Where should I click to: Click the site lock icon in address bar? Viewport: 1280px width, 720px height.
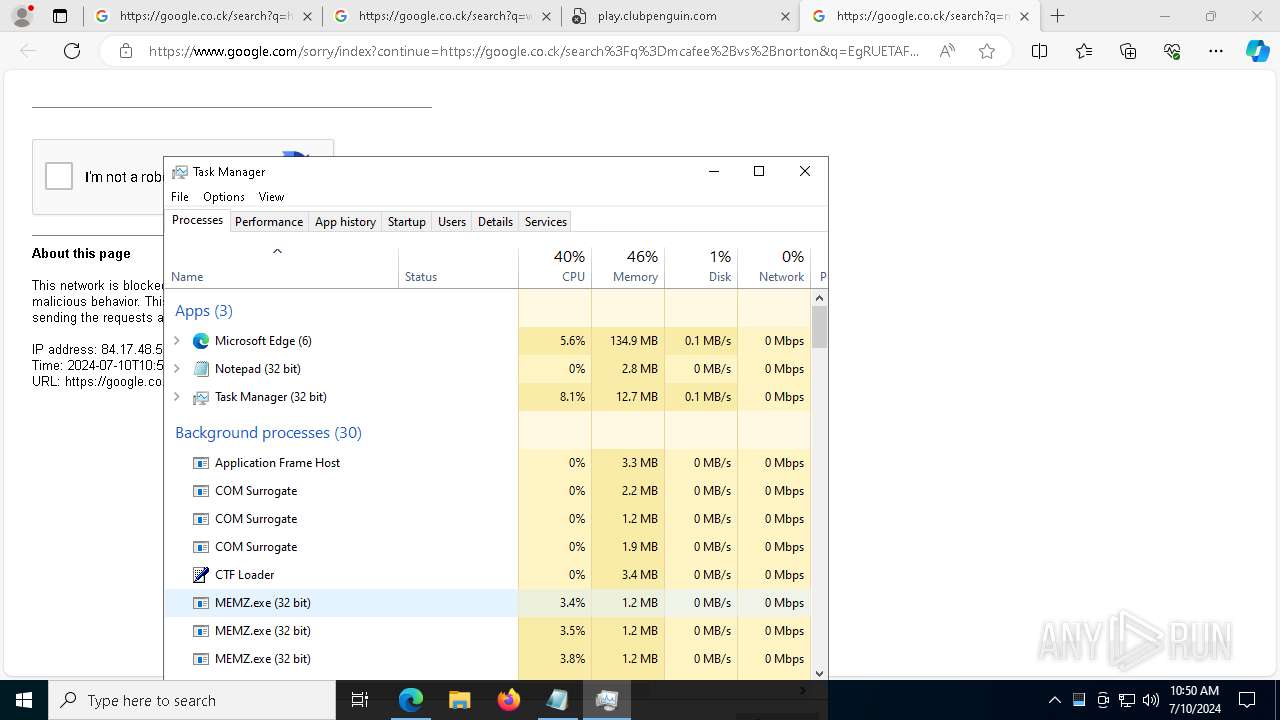click(126, 51)
